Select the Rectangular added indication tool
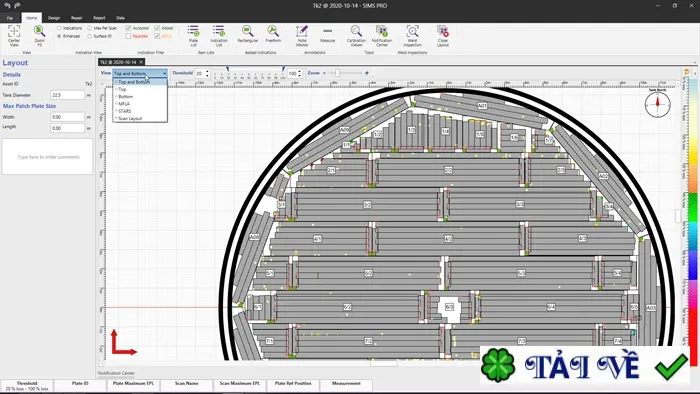 [248, 34]
